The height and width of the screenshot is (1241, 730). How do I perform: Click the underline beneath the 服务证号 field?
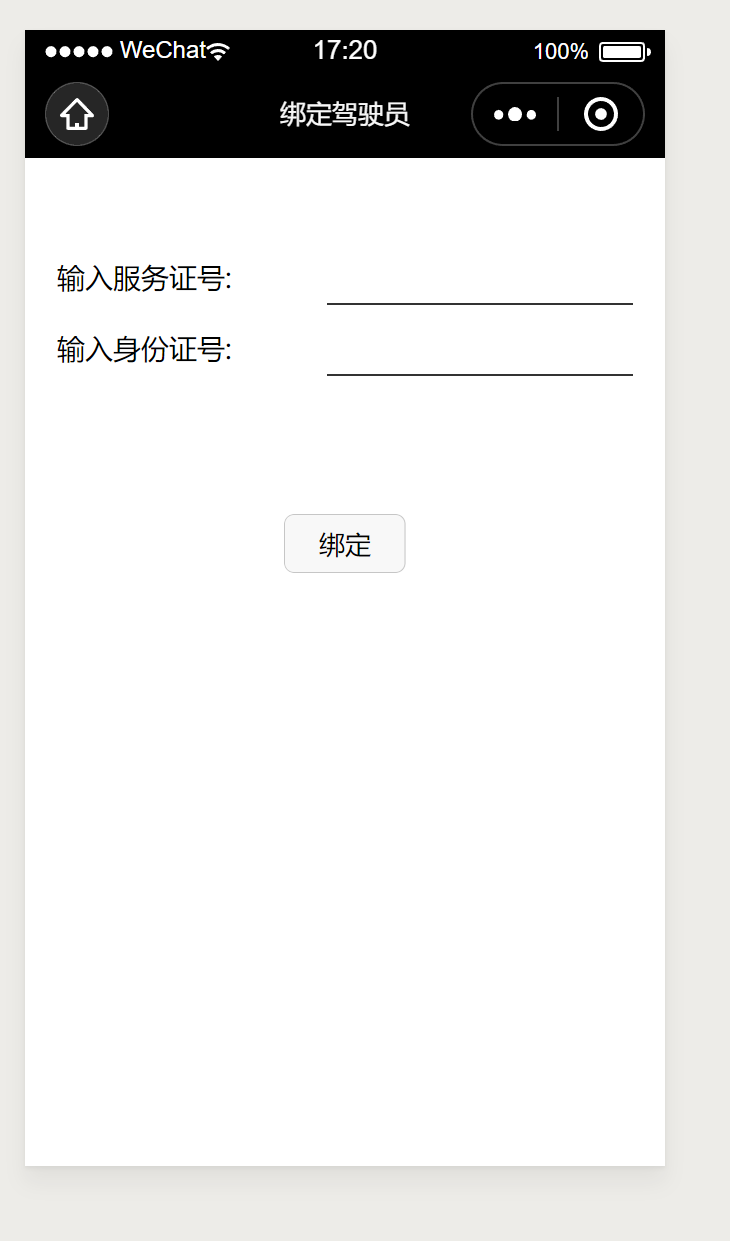pyautogui.click(x=480, y=303)
